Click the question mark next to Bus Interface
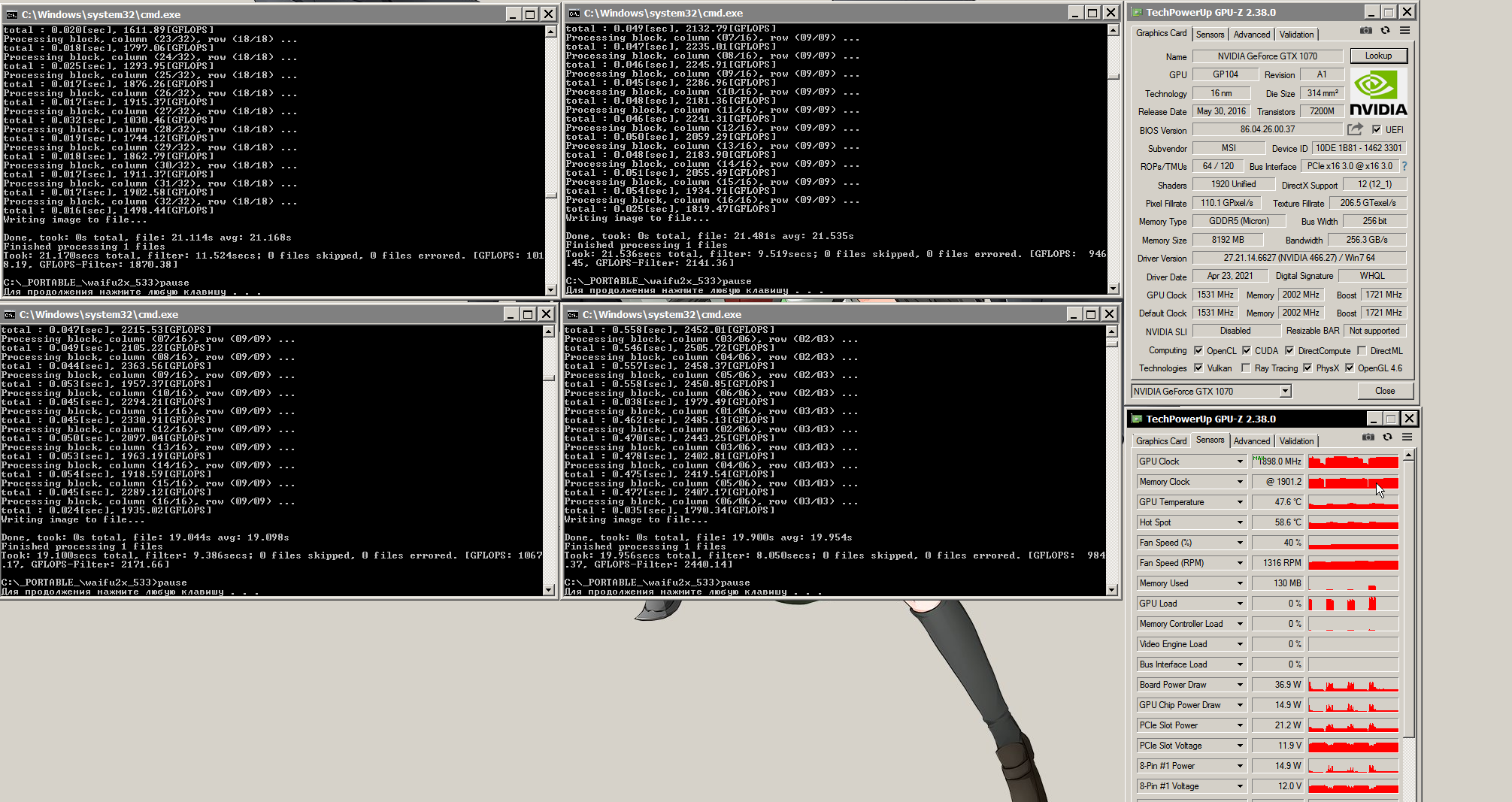Image resolution: width=1512 pixels, height=802 pixels. [1404, 166]
